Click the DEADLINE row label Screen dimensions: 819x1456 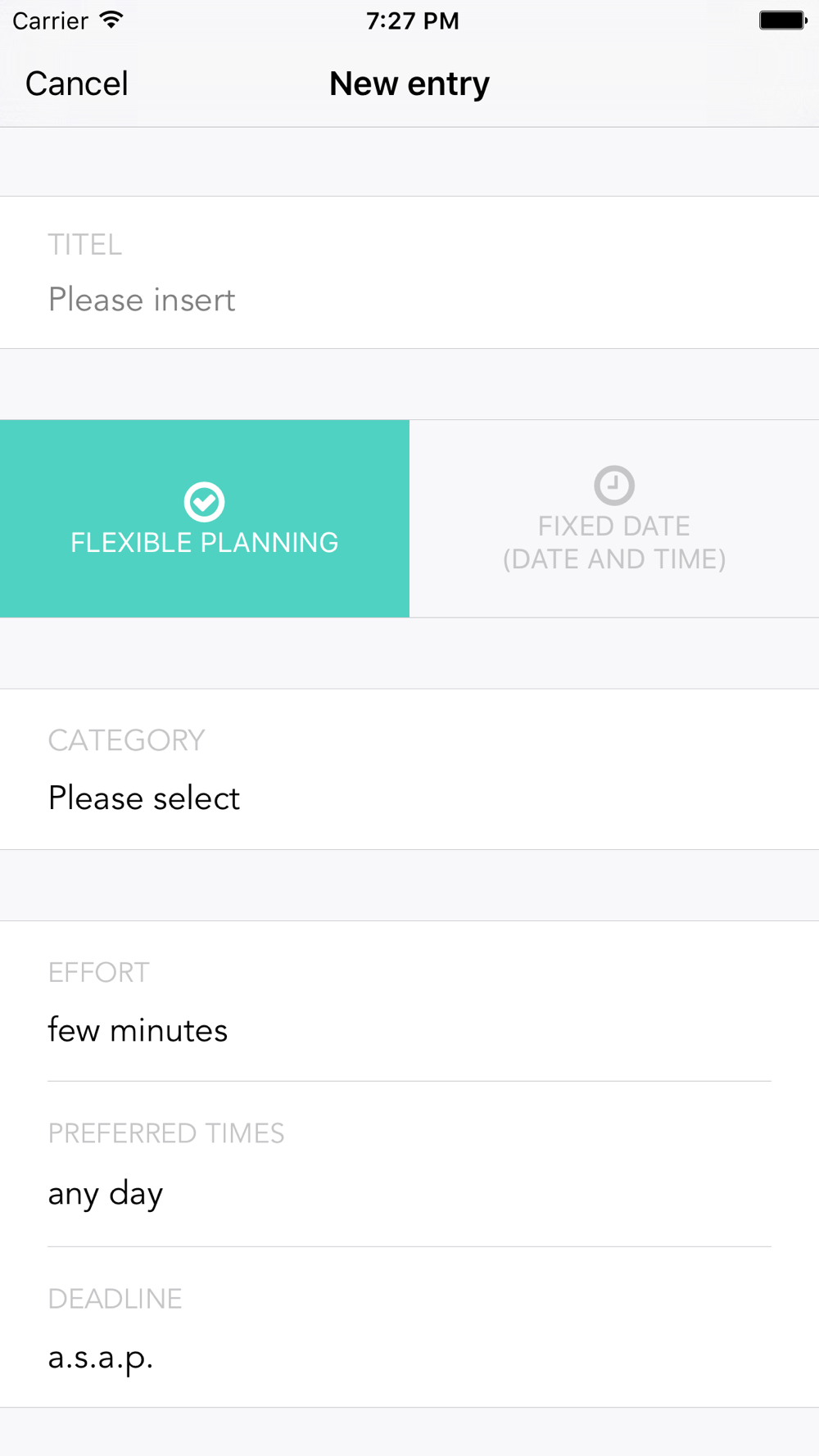(x=115, y=1299)
